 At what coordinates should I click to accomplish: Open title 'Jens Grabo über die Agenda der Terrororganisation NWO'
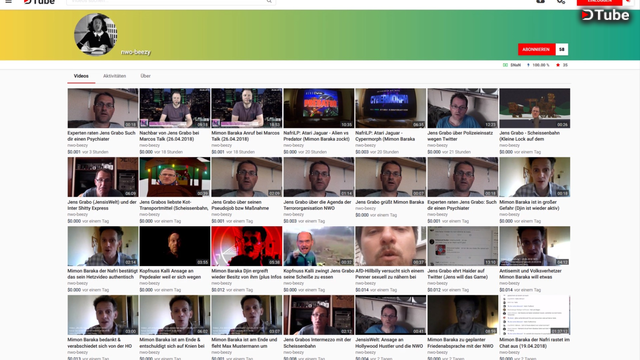318,205
